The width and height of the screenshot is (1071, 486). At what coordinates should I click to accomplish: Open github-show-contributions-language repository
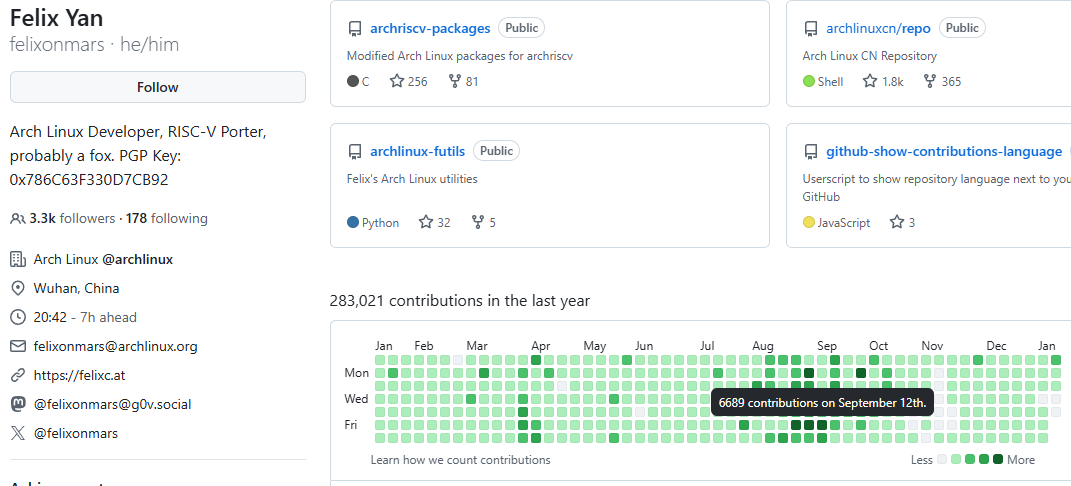(944, 152)
